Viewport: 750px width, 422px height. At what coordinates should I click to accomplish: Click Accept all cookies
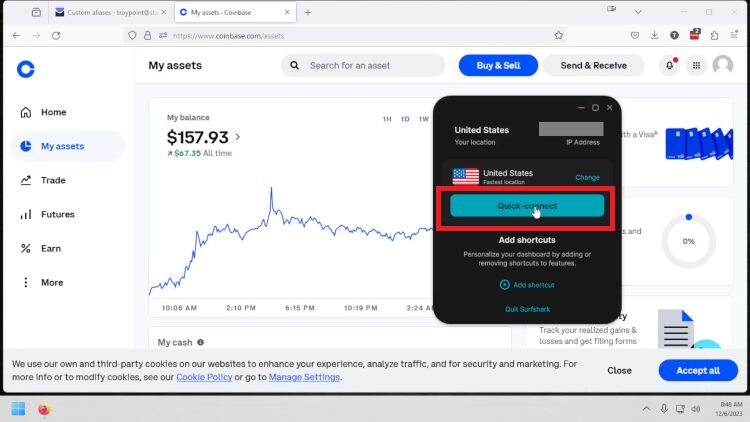tap(698, 370)
